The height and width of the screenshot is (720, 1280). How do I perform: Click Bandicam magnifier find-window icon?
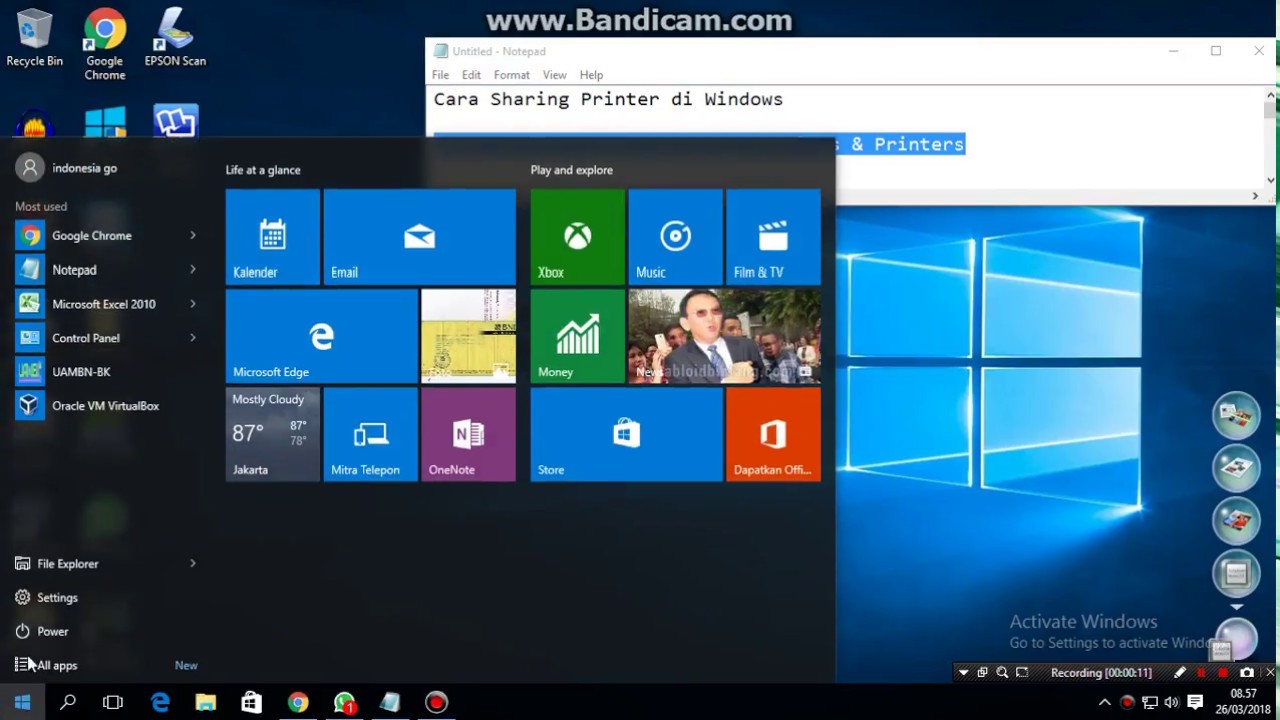point(1002,673)
